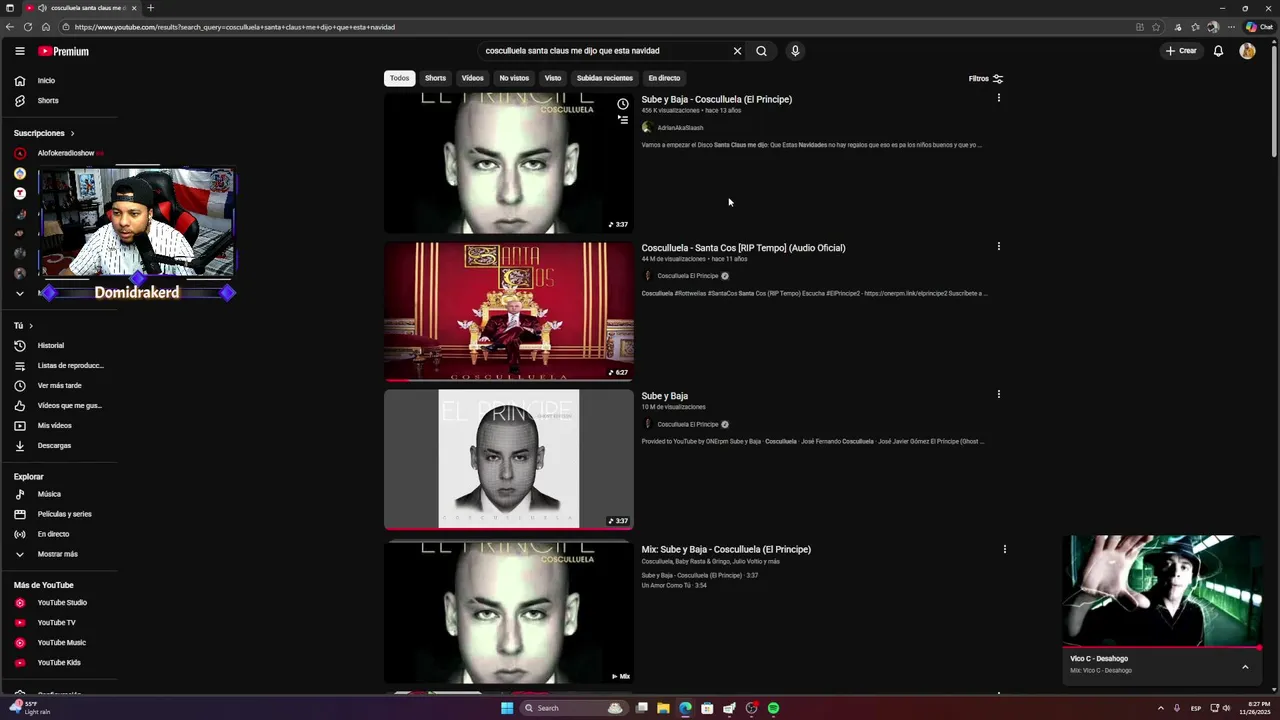The width and height of the screenshot is (1280, 720).
Task: Open Mix: Sube y Baja - Cosculluela title
Action: click(x=726, y=550)
